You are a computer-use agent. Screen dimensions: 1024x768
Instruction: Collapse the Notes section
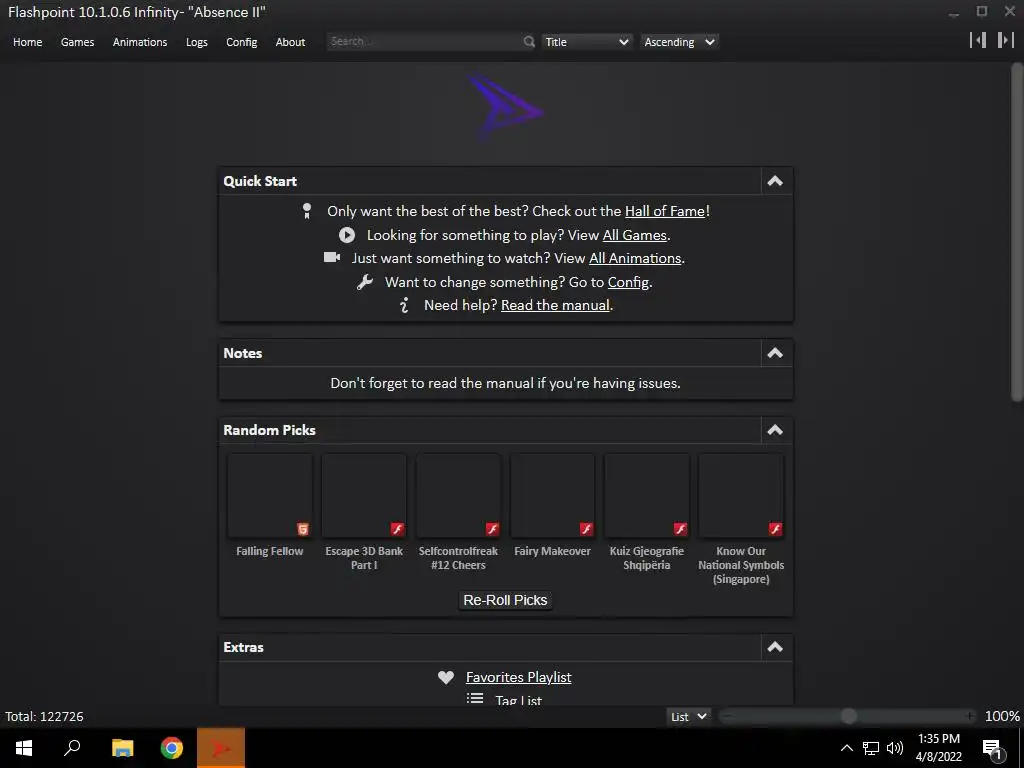point(775,353)
